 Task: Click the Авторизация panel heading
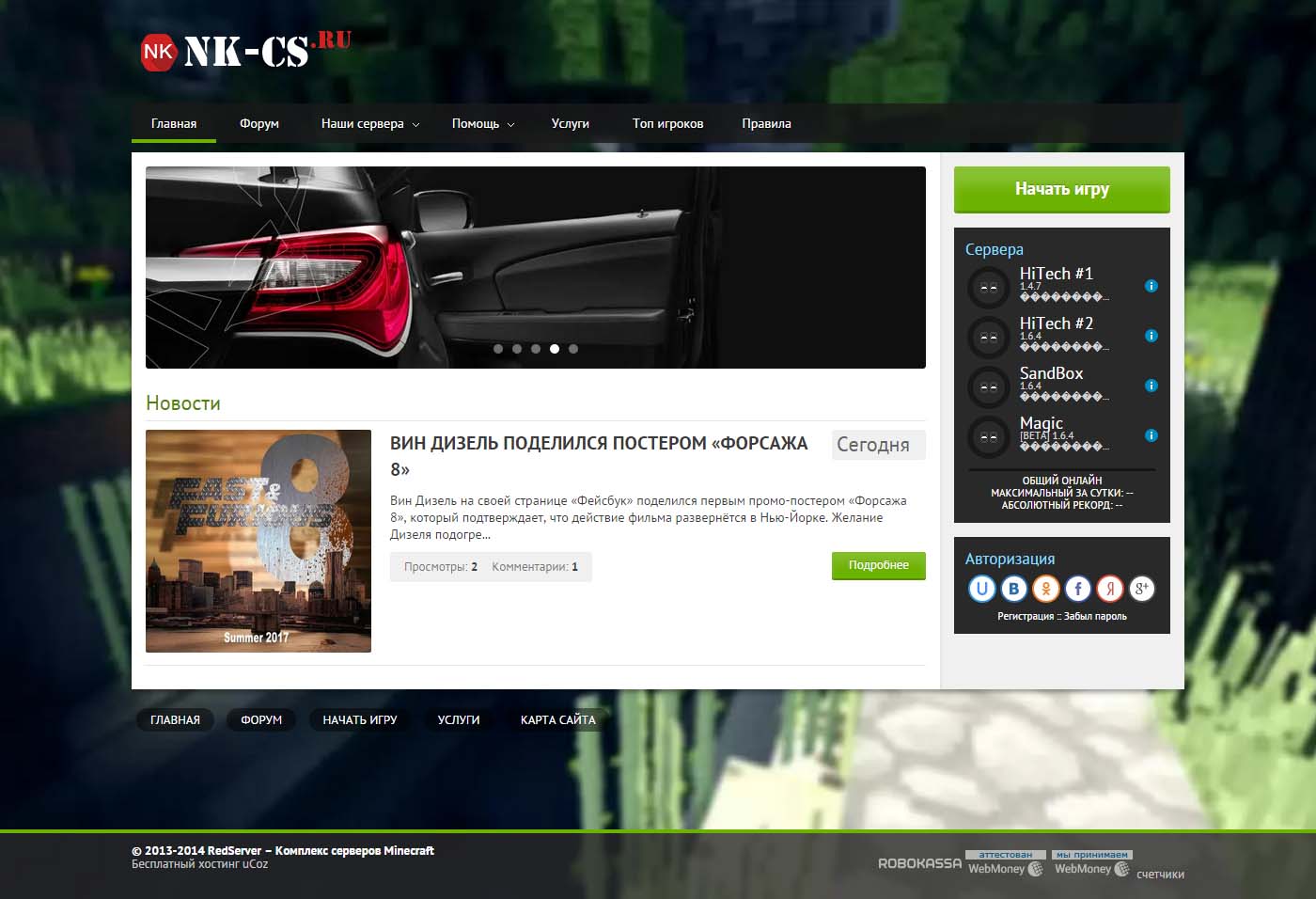[x=1010, y=559]
